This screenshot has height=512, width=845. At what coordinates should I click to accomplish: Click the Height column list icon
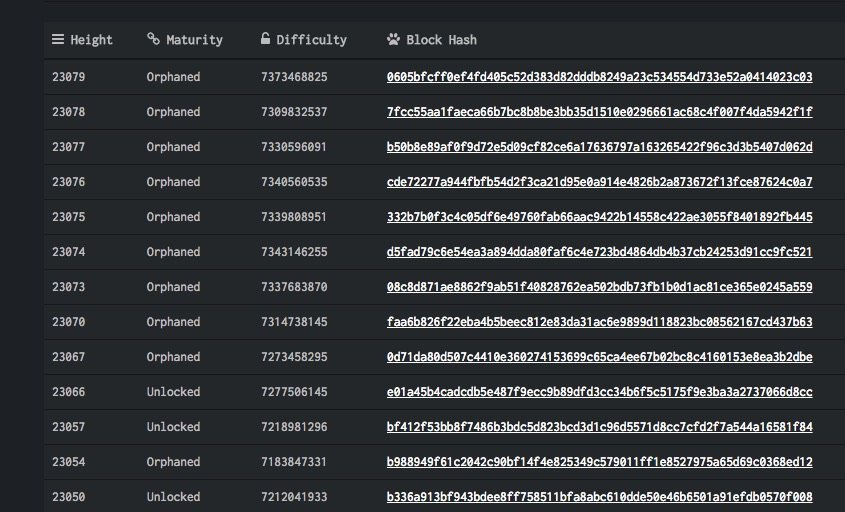click(x=58, y=40)
